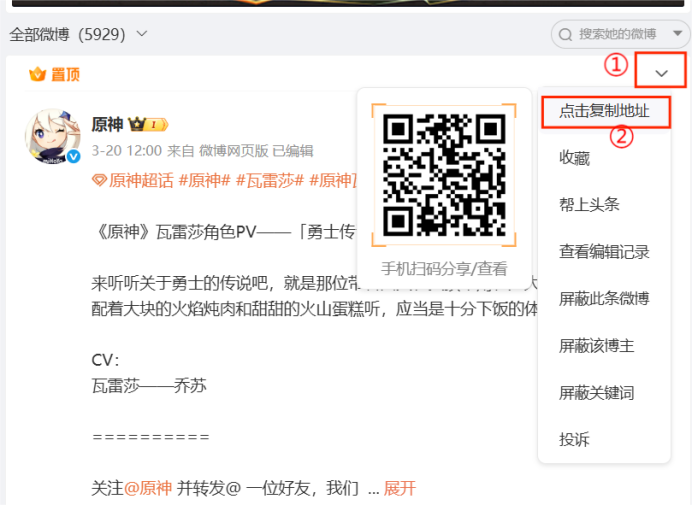The height and width of the screenshot is (506, 692).
Task: Open the 3-20 12:00 timestamp link
Action: pyautogui.click(x=127, y=151)
